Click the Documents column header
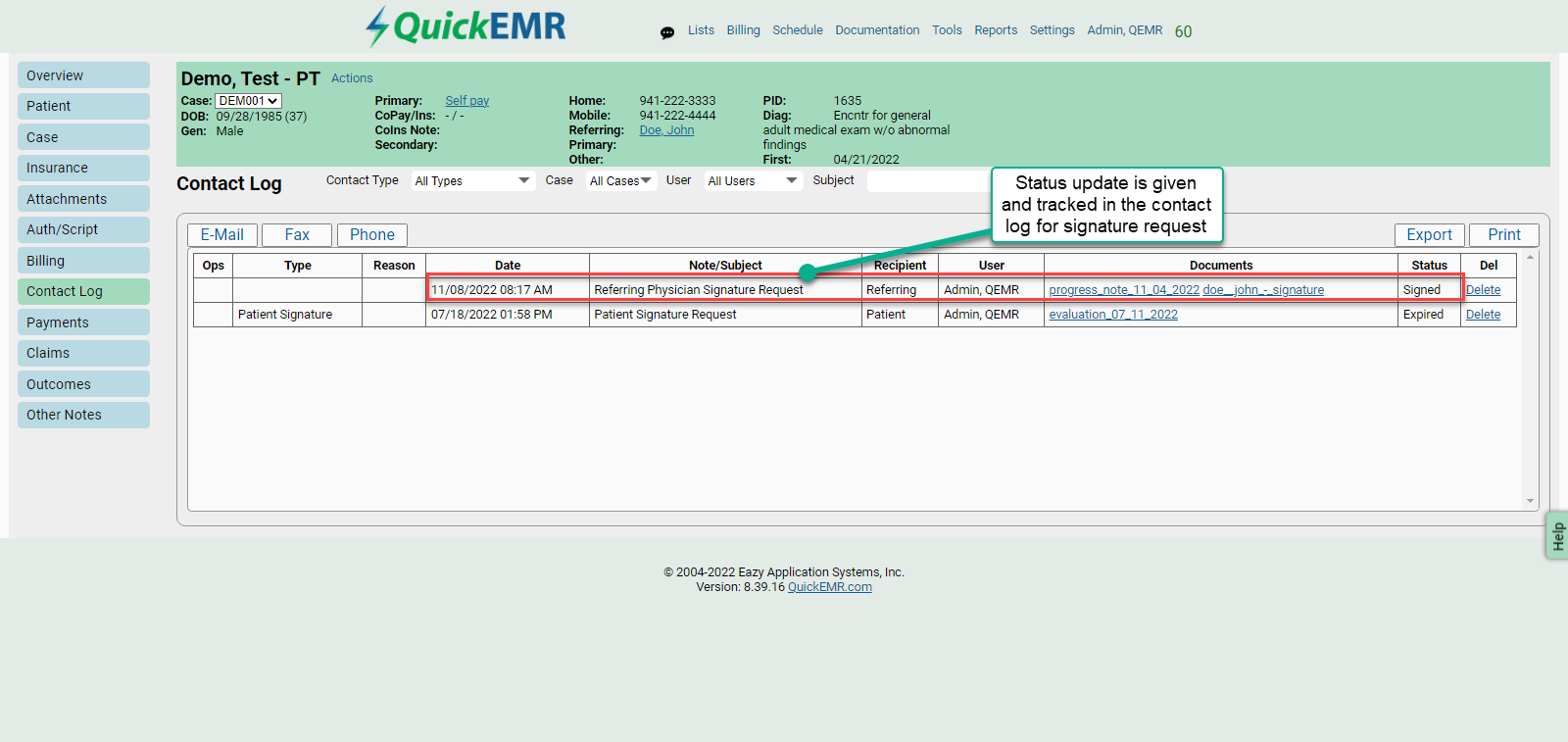The height and width of the screenshot is (742, 1568). (1221, 266)
